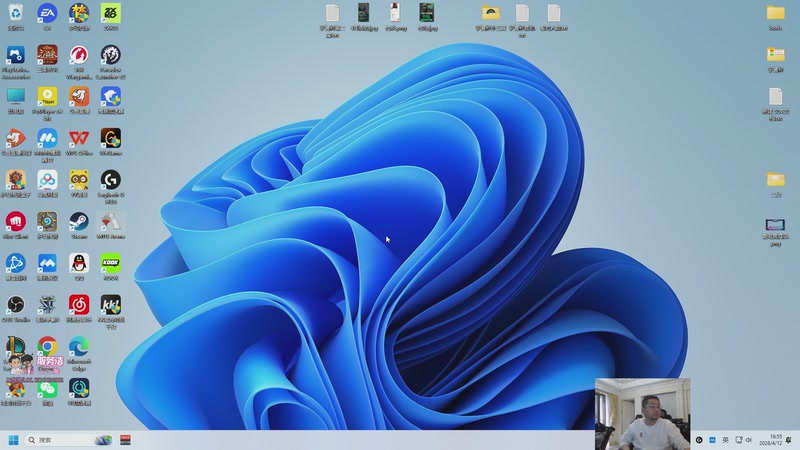Open the red pinned app on the taskbar
The height and width of the screenshot is (450, 800).
[126, 440]
